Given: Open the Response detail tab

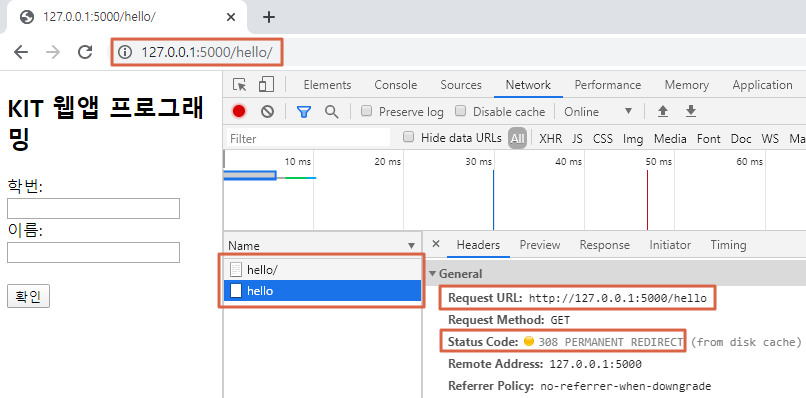Looking at the screenshot, I should pyautogui.click(x=604, y=245).
